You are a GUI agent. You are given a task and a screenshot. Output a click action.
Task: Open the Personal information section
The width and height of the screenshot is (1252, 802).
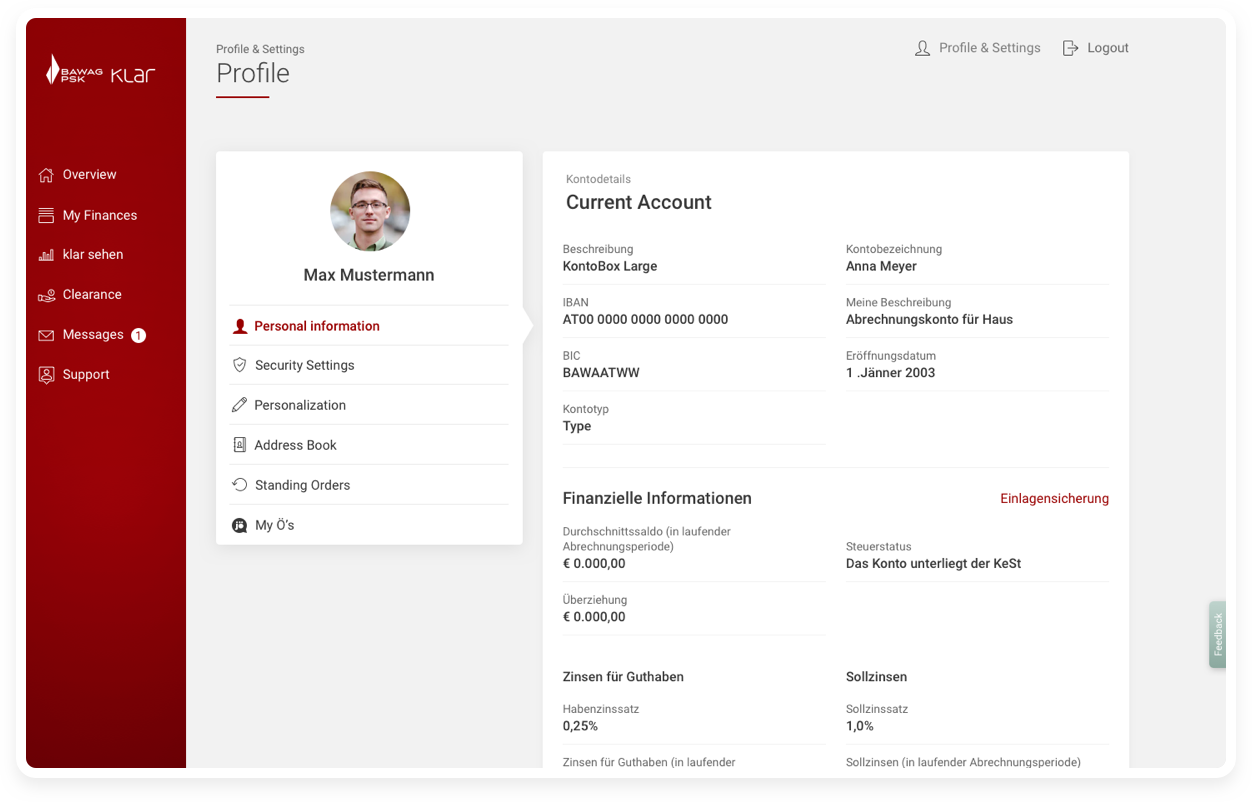[316, 326]
